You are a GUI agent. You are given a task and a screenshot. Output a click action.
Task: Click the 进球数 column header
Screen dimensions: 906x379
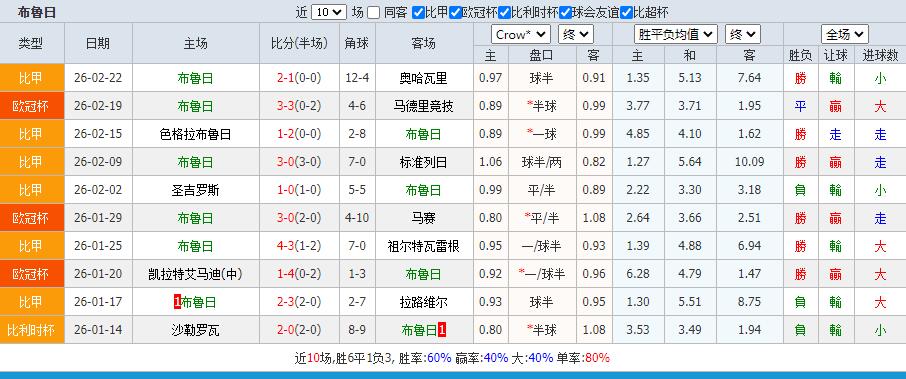880,55
